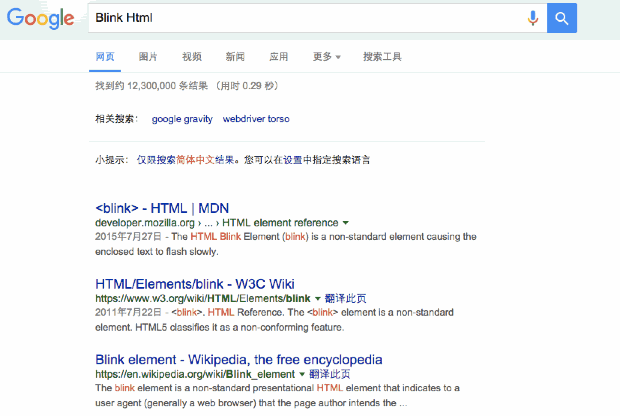Open the <blink> - HTML | MDN result
Image resolution: width=620 pixels, height=416 pixels.
pyautogui.click(x=162, y=208)
